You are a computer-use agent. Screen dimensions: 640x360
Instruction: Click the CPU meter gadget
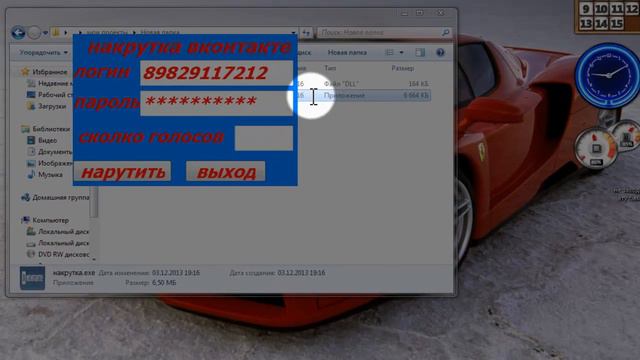point(596,149)
